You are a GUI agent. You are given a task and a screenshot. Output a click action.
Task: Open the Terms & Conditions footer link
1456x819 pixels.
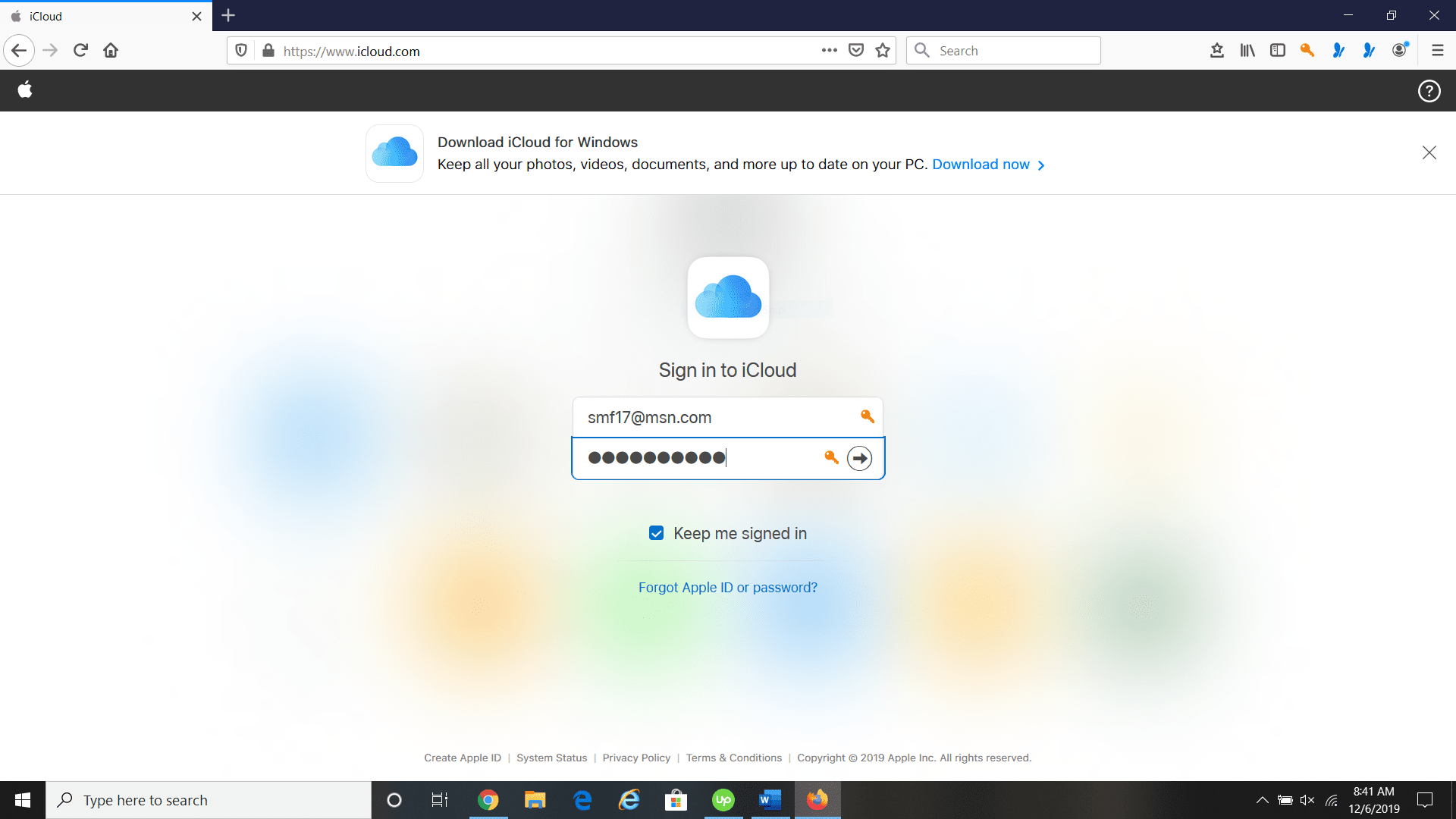(x=734, y=758)
